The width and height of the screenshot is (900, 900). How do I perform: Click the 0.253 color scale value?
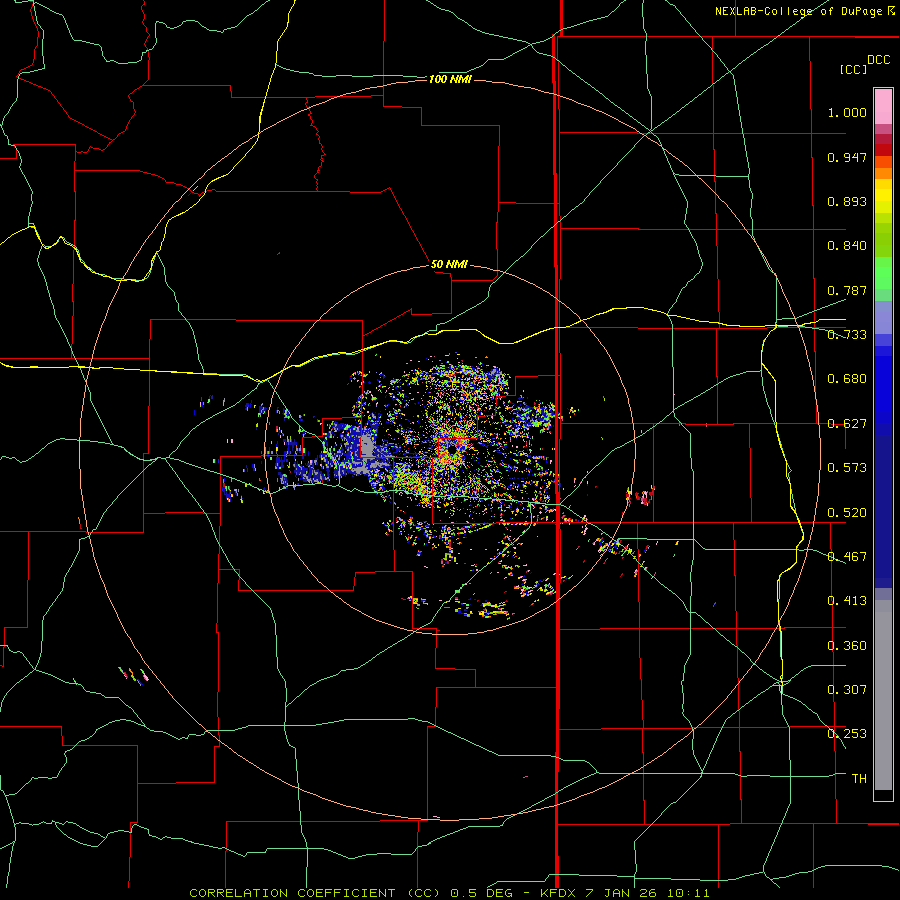(847, 734)
